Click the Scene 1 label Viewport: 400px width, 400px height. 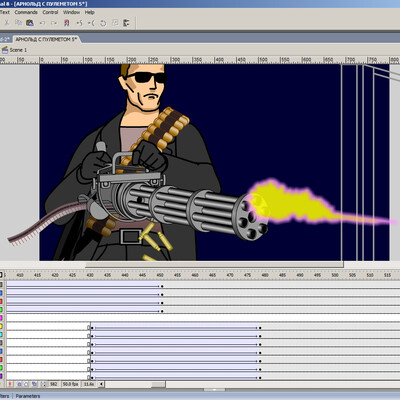click(18, 50)
